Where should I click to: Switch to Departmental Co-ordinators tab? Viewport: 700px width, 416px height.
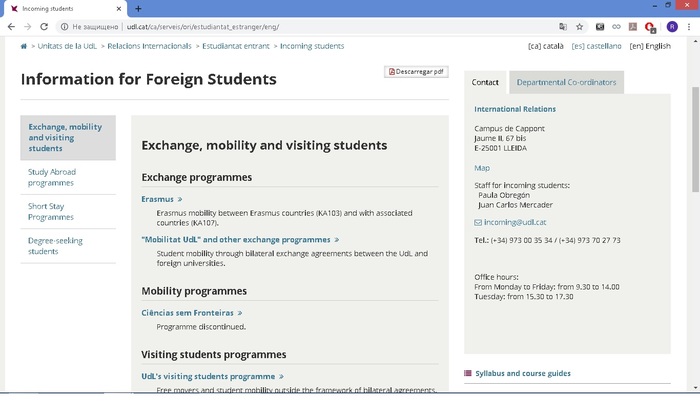pos(567,82)
